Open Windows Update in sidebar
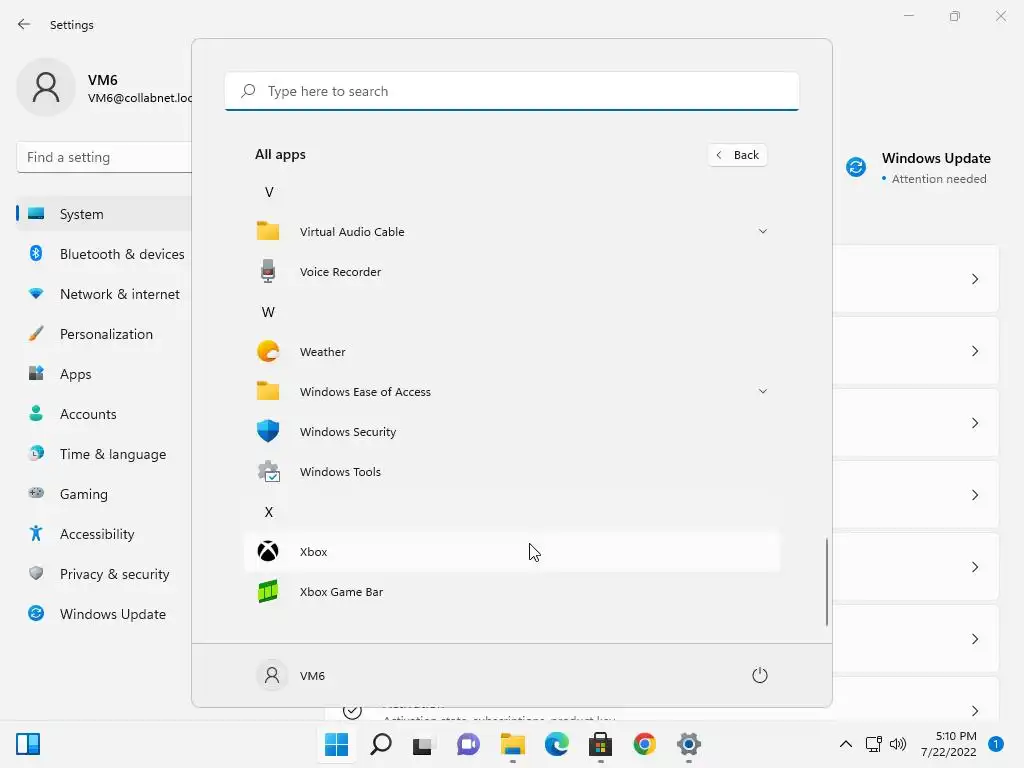The image size is (1024, 768). [104, 614]
